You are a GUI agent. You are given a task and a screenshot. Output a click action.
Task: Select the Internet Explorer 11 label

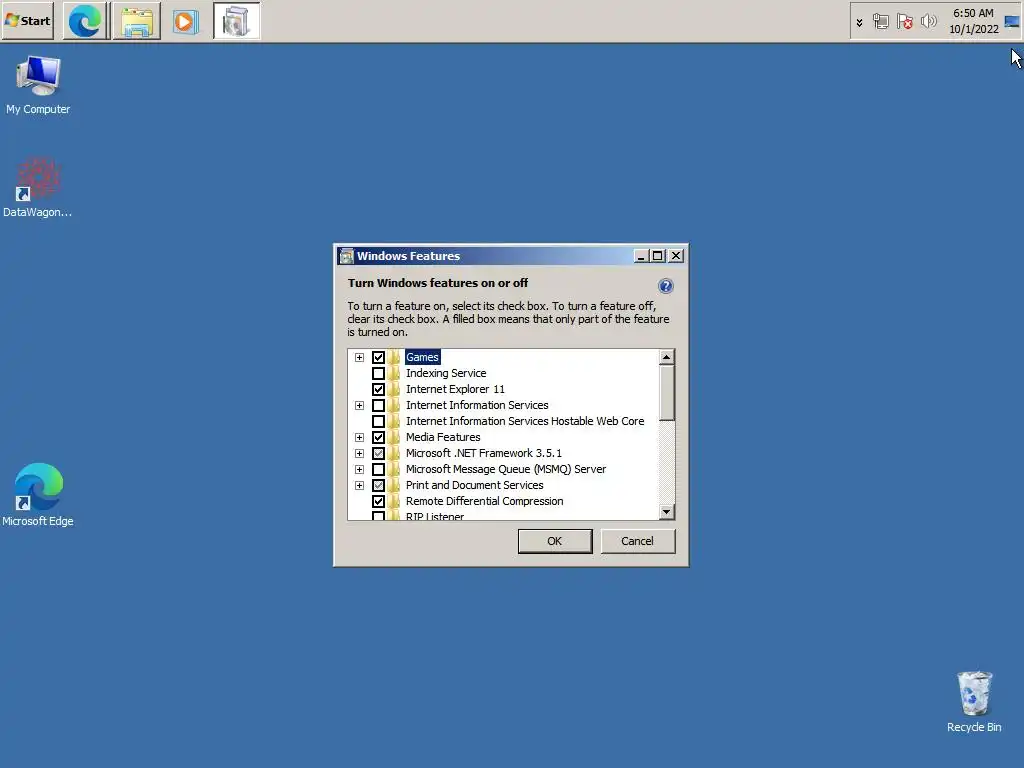455,389
